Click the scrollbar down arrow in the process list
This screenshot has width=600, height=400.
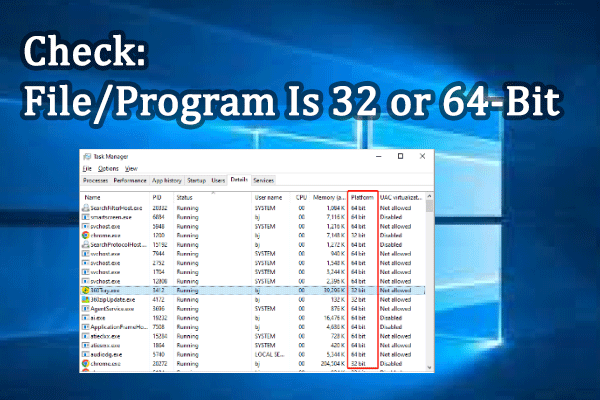pos(429,367)
